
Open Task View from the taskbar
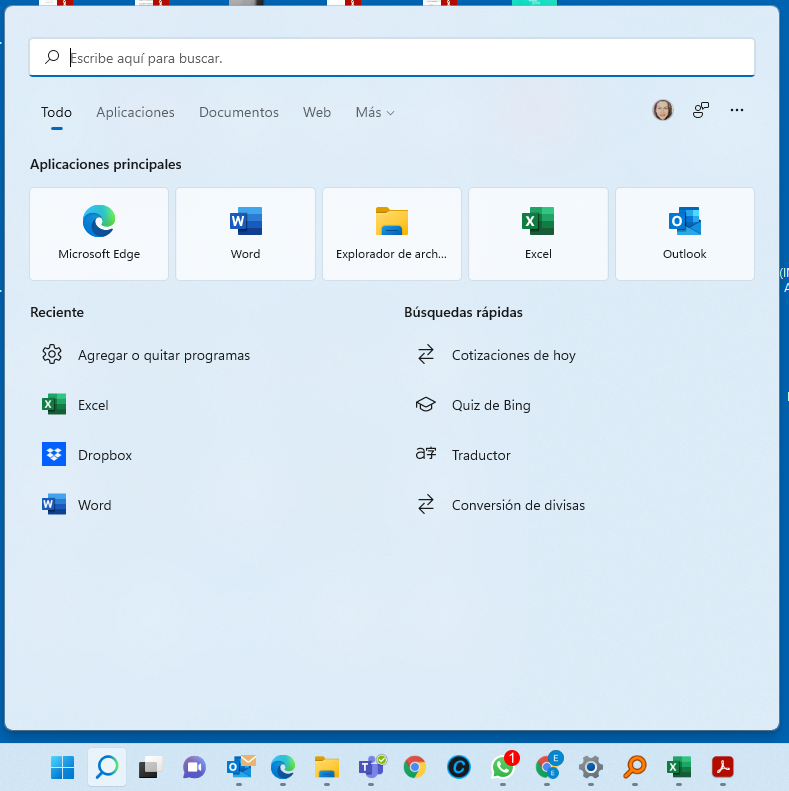pyautogui.click(x=150, y=767)
